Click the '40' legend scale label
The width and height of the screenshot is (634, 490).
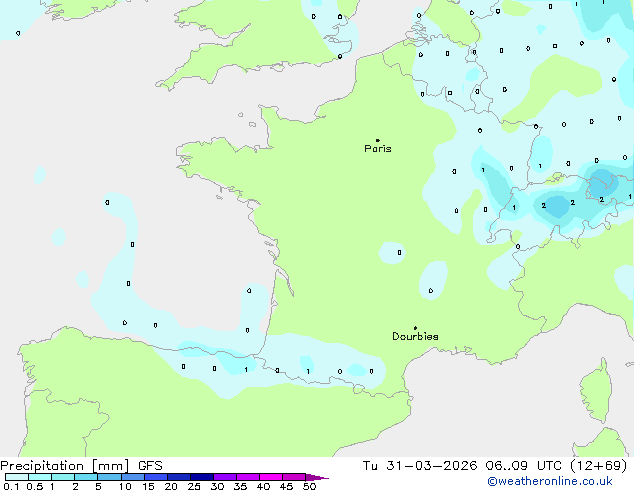pyautogui.click(x=263, y=486)
